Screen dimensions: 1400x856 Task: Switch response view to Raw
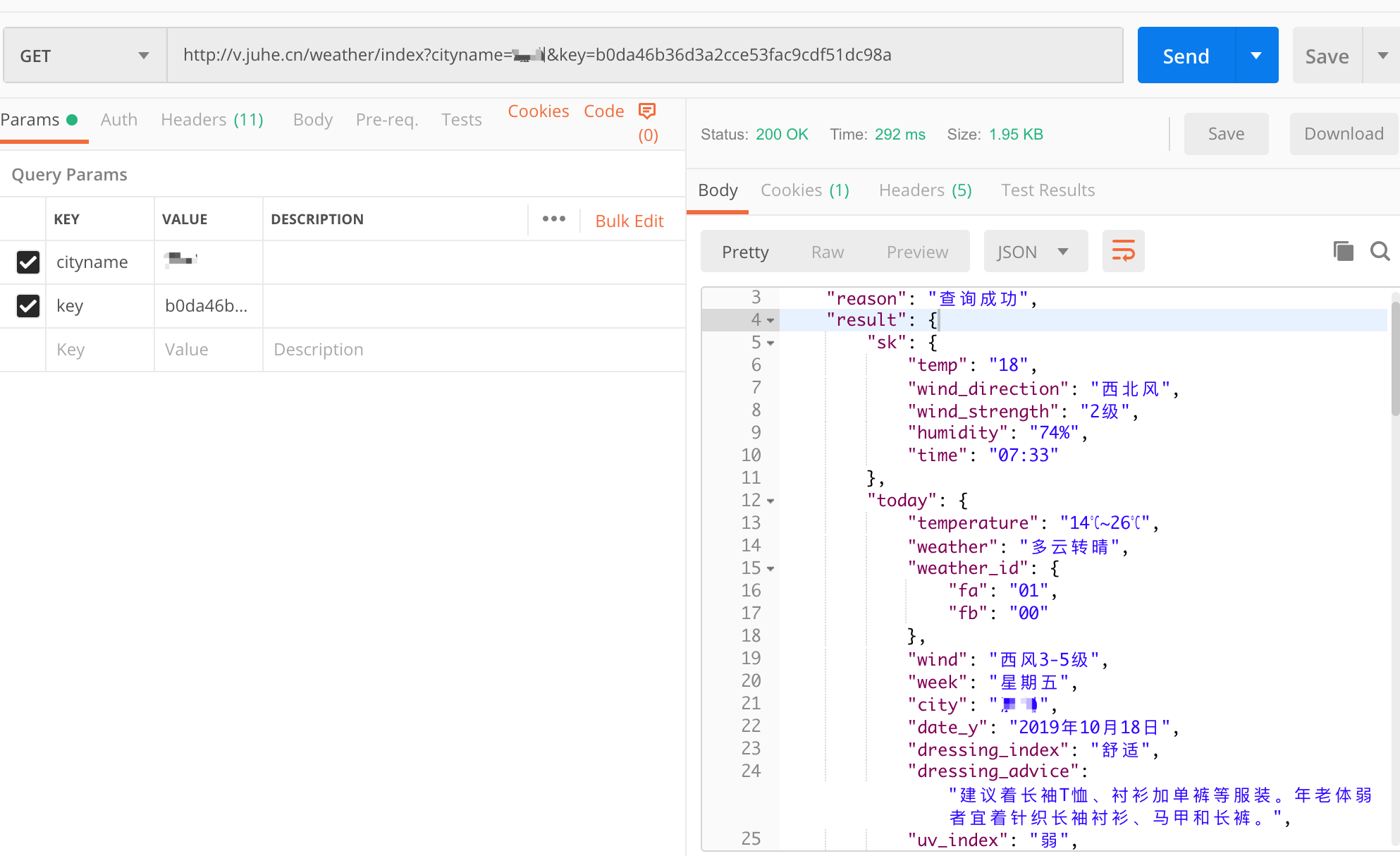(x=827, y=252)
